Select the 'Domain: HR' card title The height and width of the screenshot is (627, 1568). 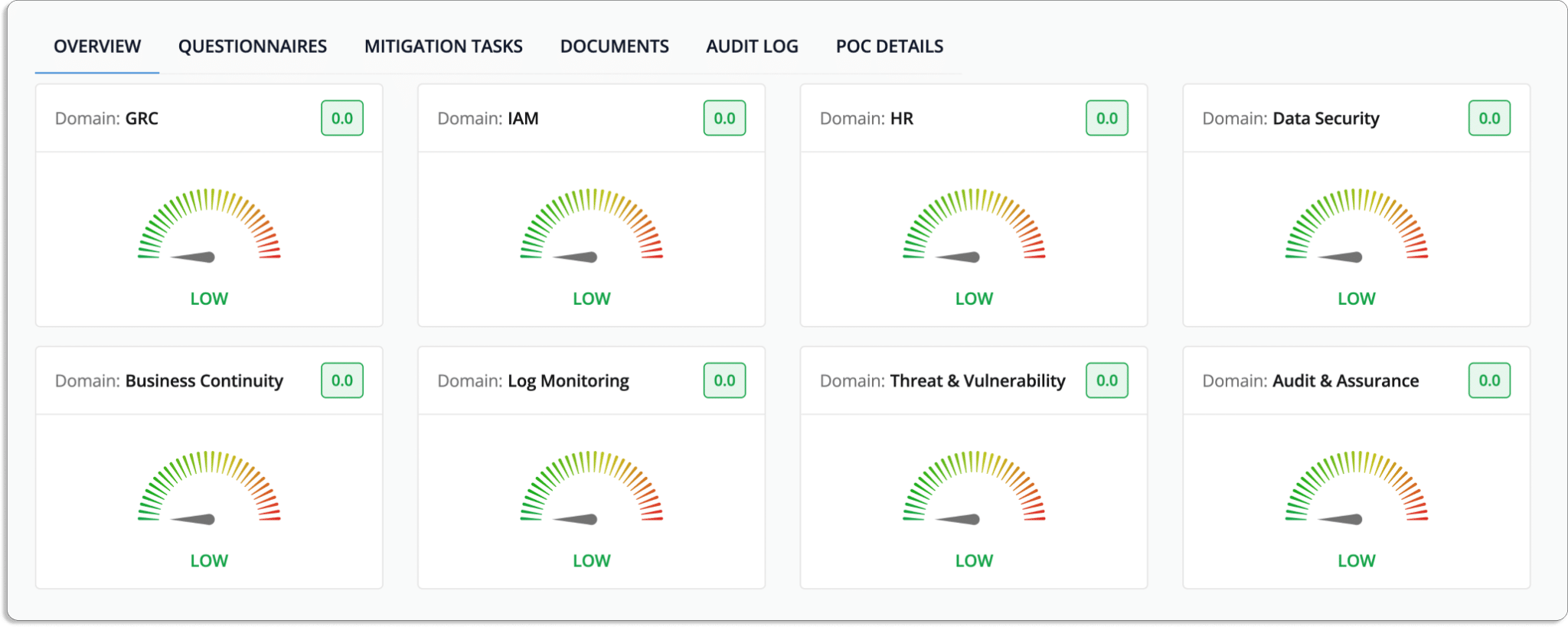867,119
